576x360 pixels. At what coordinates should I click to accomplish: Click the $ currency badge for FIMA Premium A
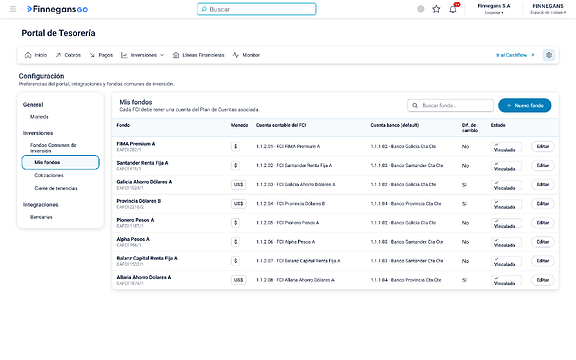(235, 147)
